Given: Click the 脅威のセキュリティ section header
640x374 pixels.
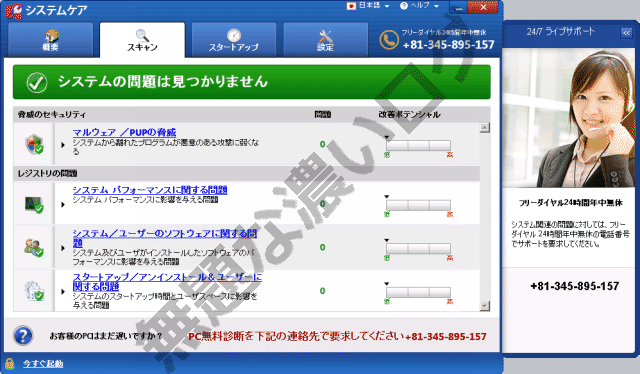Looking at the screenshot, I should [x=51, y=115].
